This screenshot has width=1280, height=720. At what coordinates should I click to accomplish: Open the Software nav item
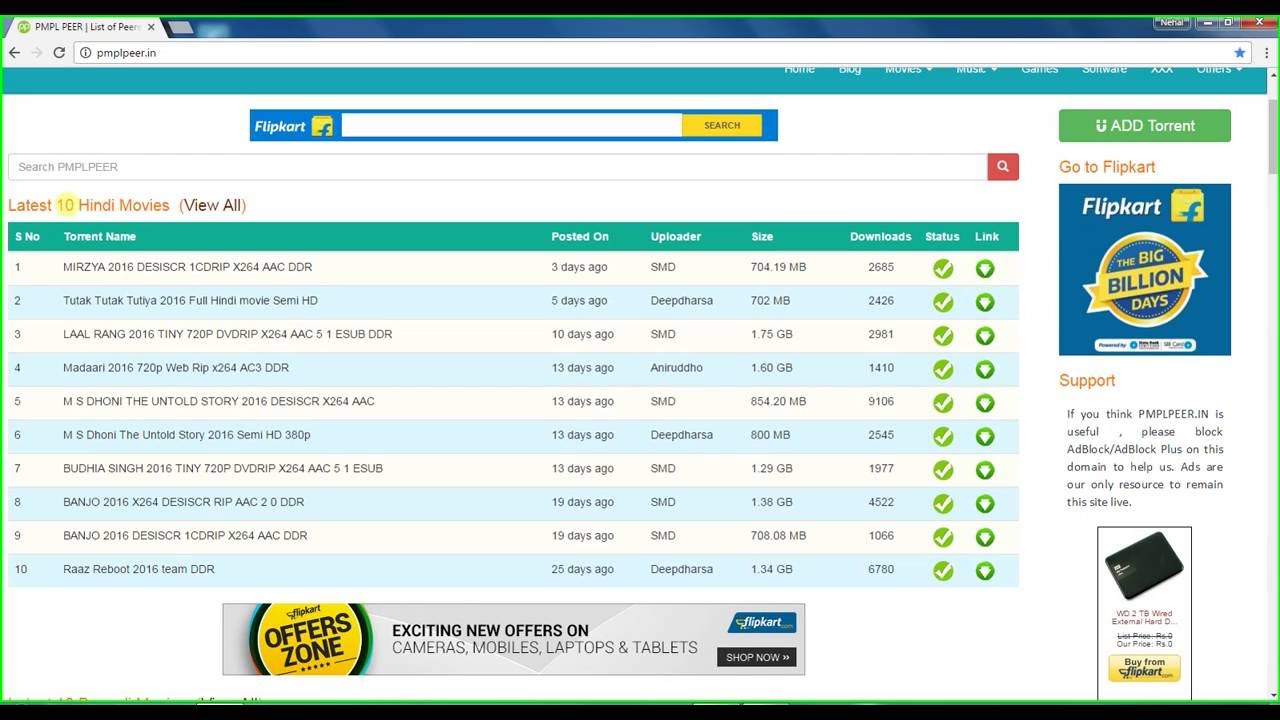pos(1104,69)
